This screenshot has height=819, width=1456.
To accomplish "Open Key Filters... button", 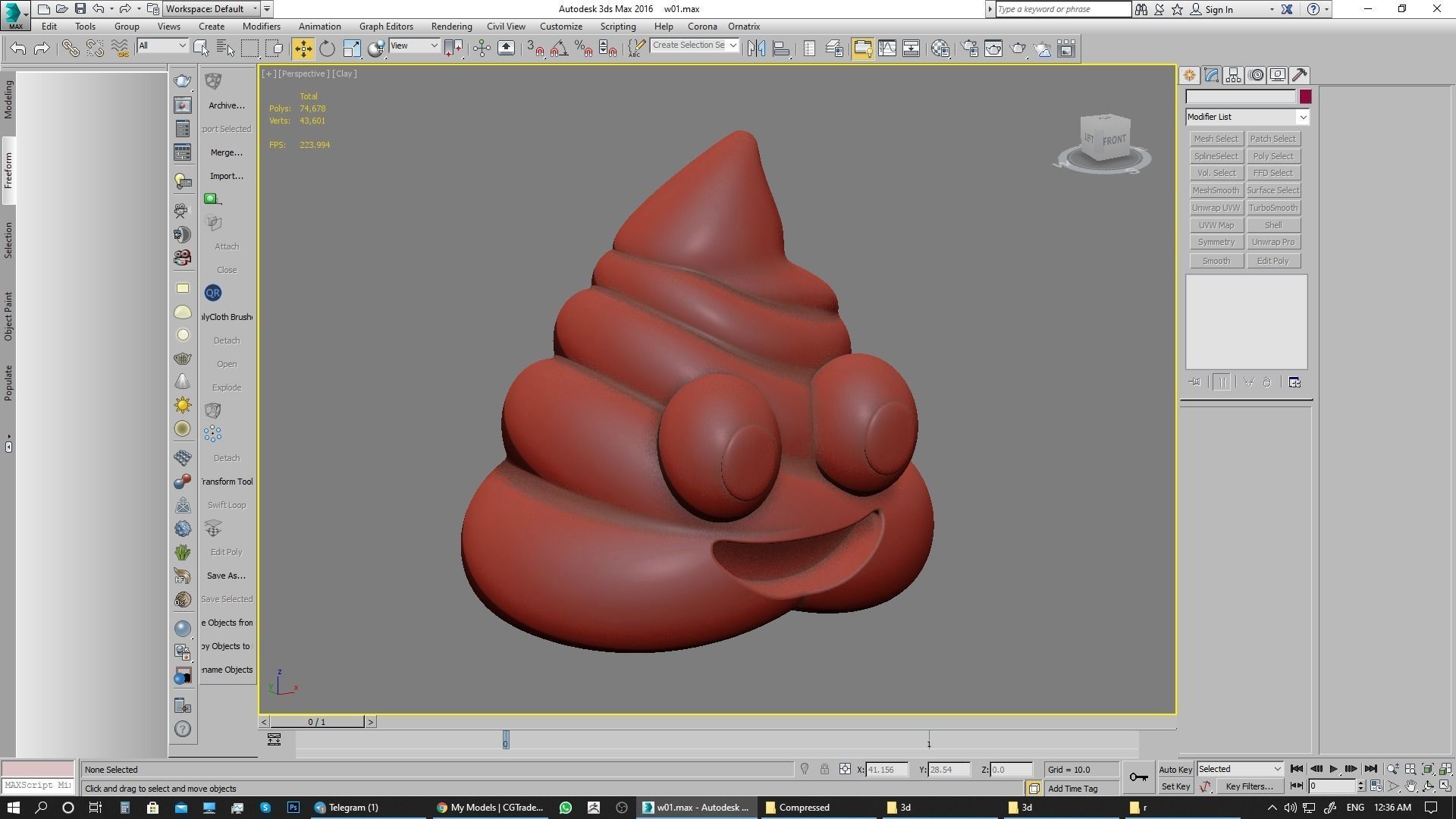I will pos(1249,786).
